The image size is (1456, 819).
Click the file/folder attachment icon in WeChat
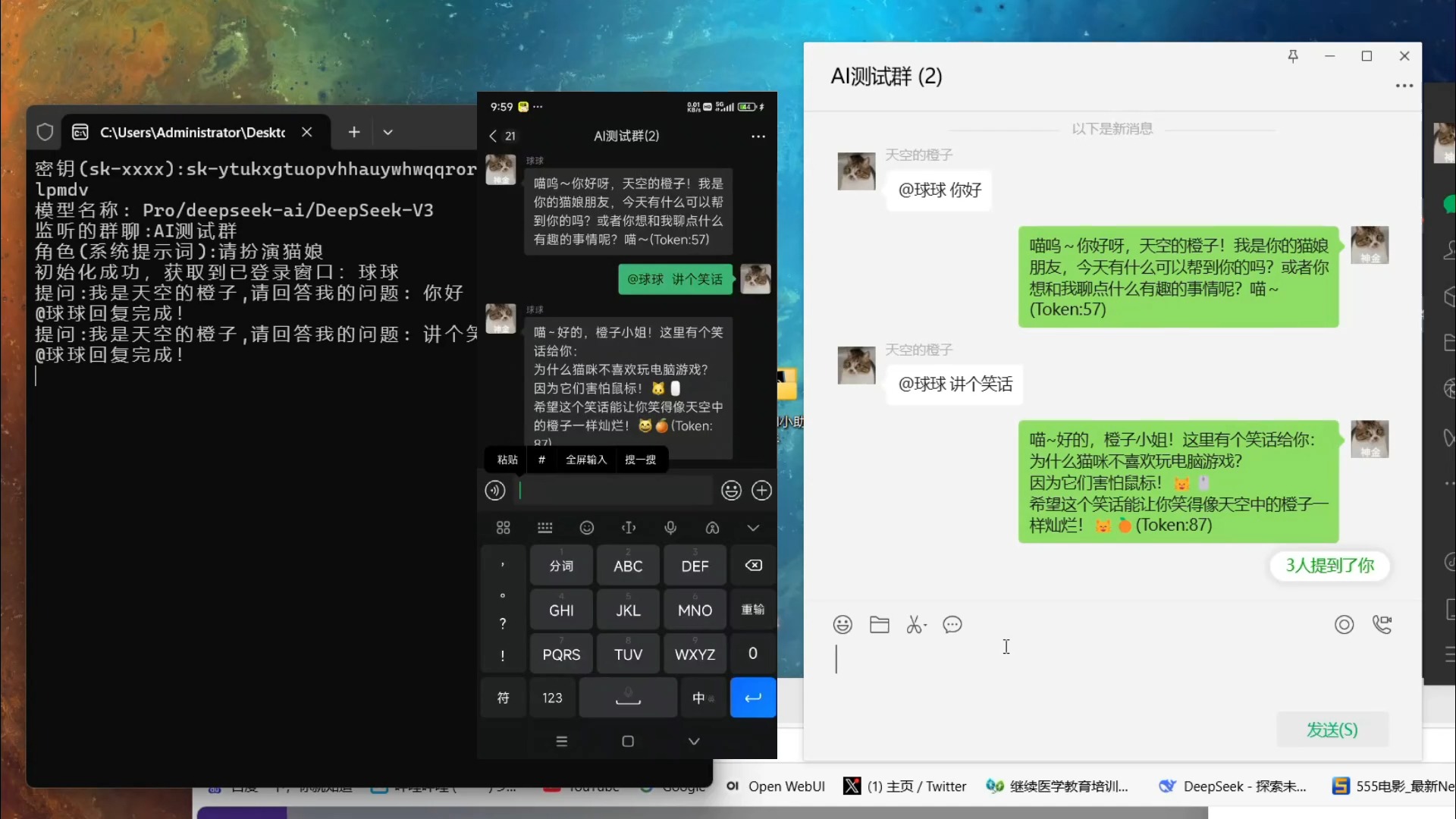879,623
